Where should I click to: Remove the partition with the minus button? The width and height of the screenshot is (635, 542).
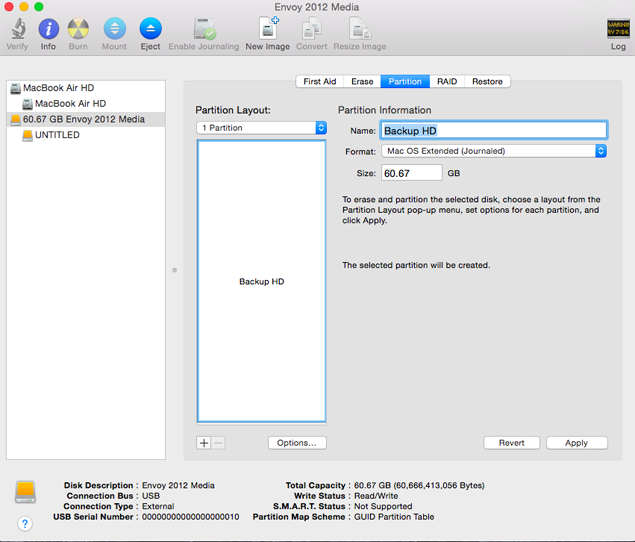tap(218, 443)
